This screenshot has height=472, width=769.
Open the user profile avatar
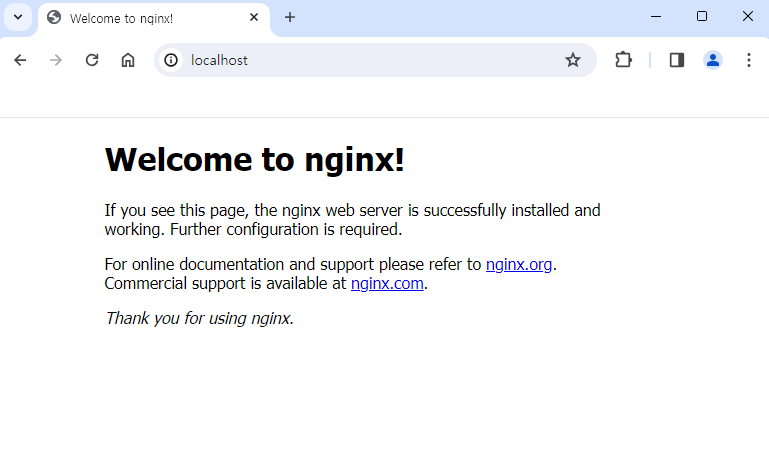713,60
